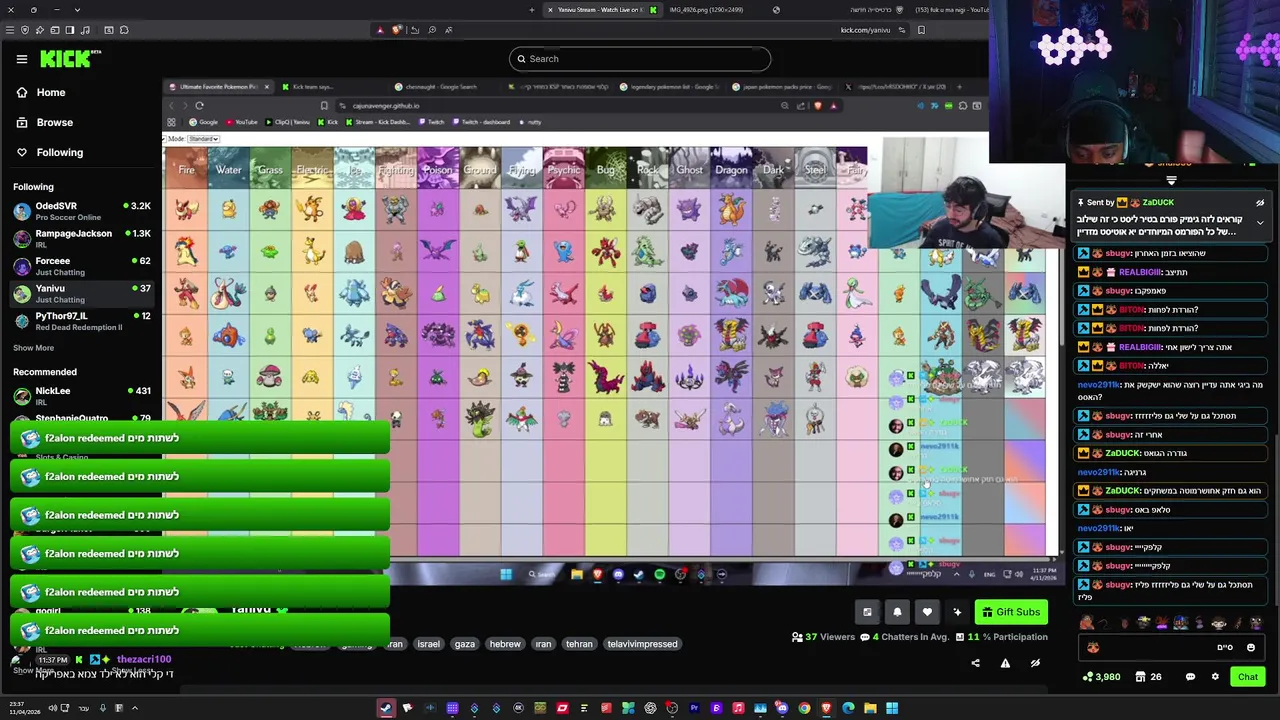Open PyThor97_IL channel in Following list
Viewport: 1280px width, 720px height.
[x=80, y=321]
